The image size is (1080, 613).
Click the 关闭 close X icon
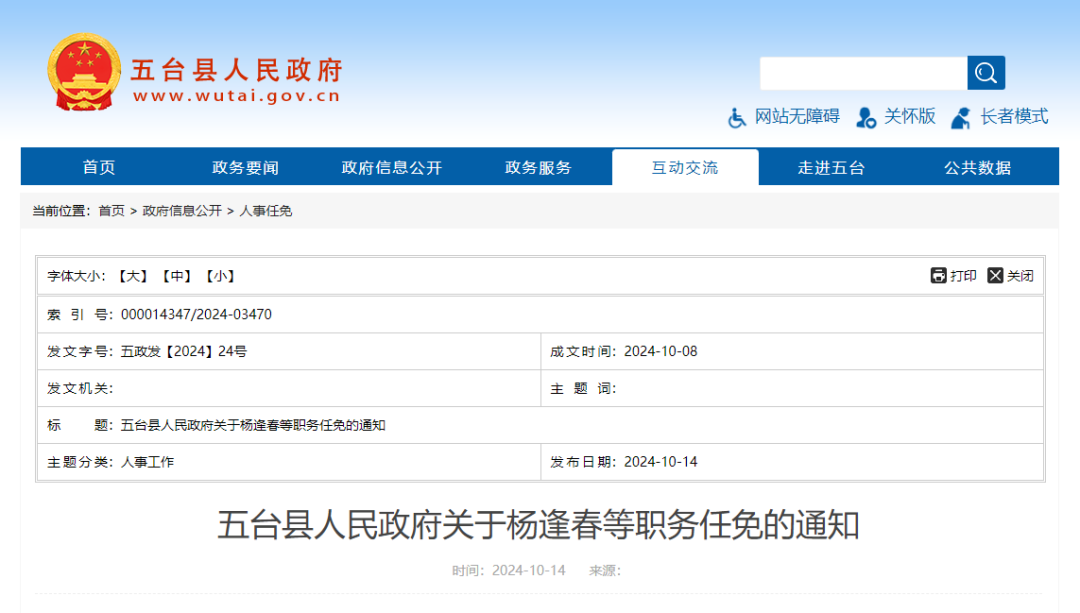pyautogui.click(x=995, y=275)
